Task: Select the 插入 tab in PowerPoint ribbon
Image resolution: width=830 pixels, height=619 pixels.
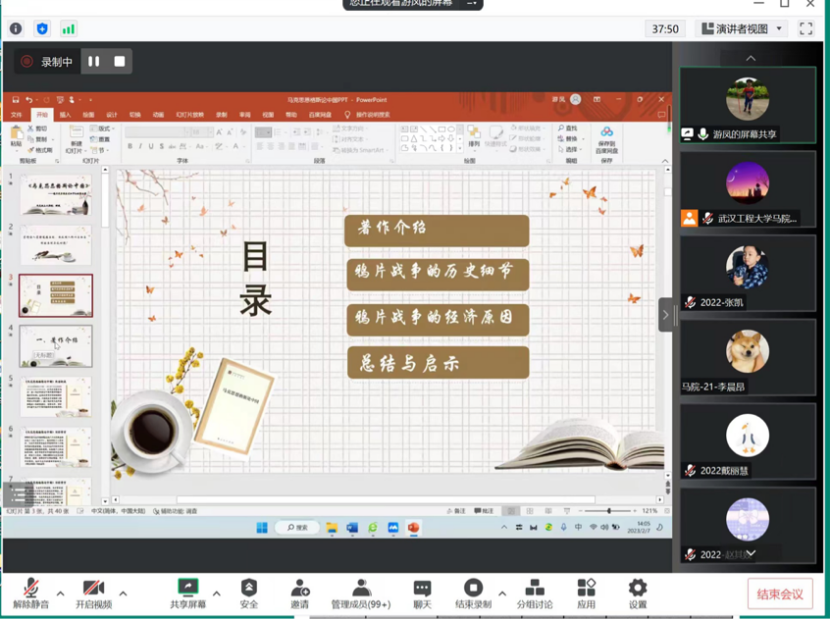Action: coord(65,115)
